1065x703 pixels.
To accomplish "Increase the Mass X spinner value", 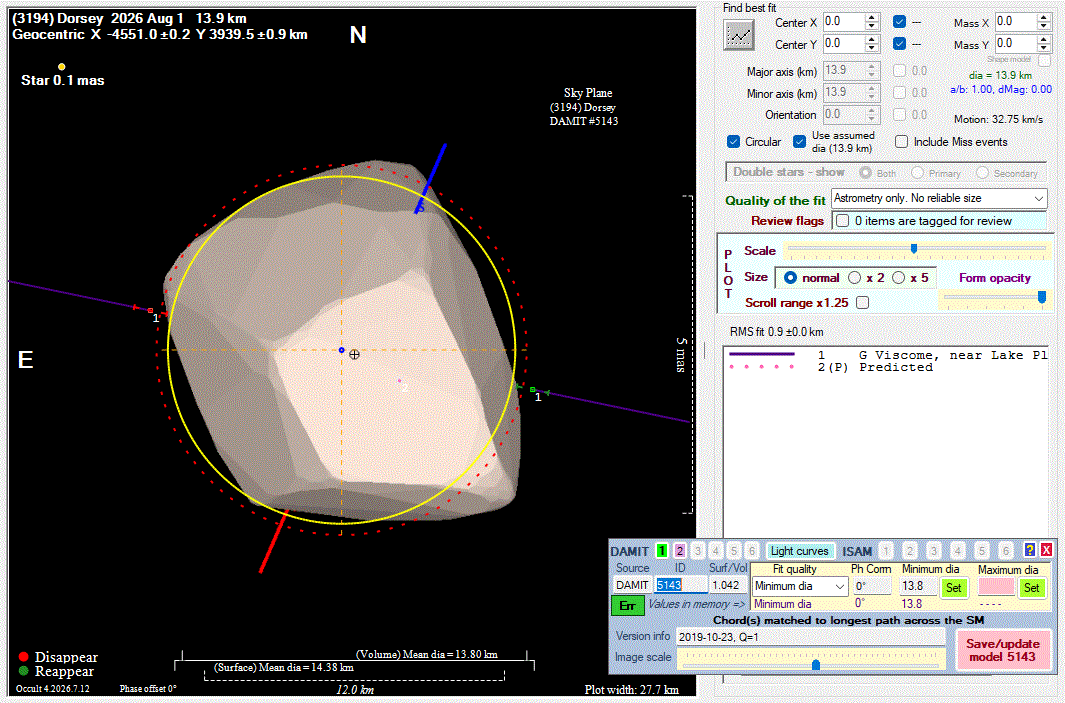I will click(1044, 18).
